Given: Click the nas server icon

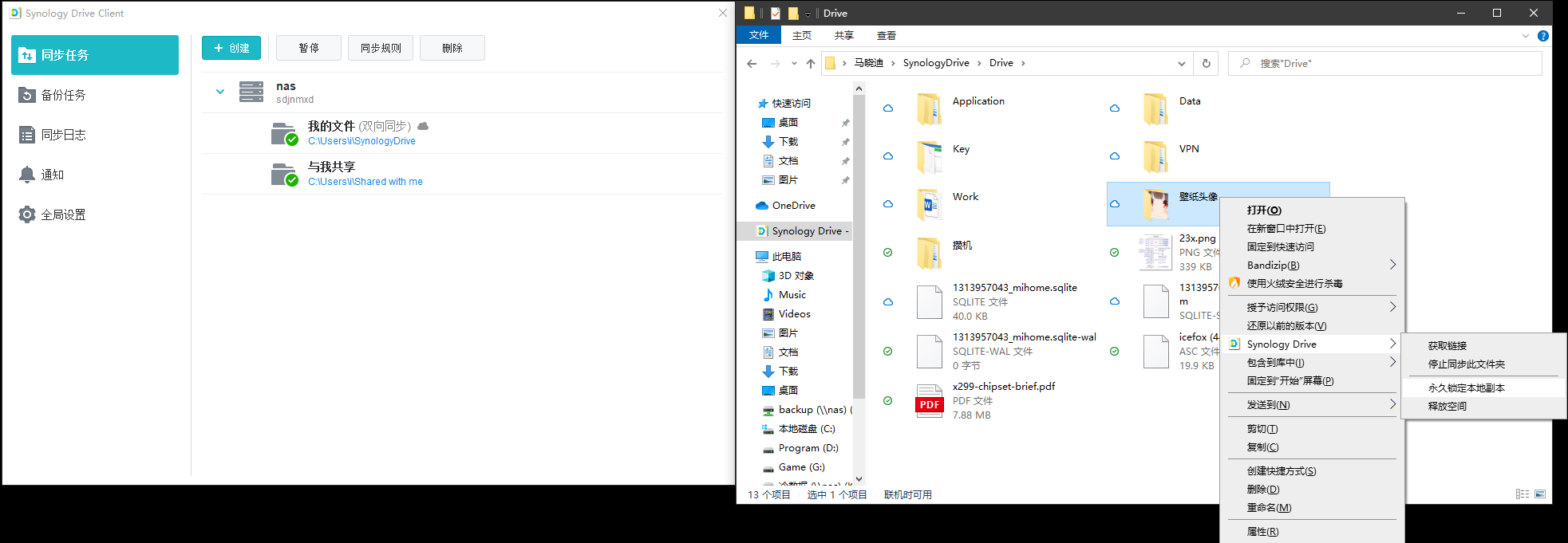Looking at the screenshot, I should [251, 92].
